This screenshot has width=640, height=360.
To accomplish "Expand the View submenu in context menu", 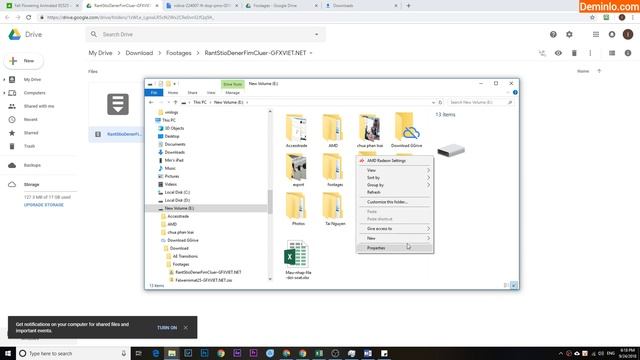I will tap(428, 170).
